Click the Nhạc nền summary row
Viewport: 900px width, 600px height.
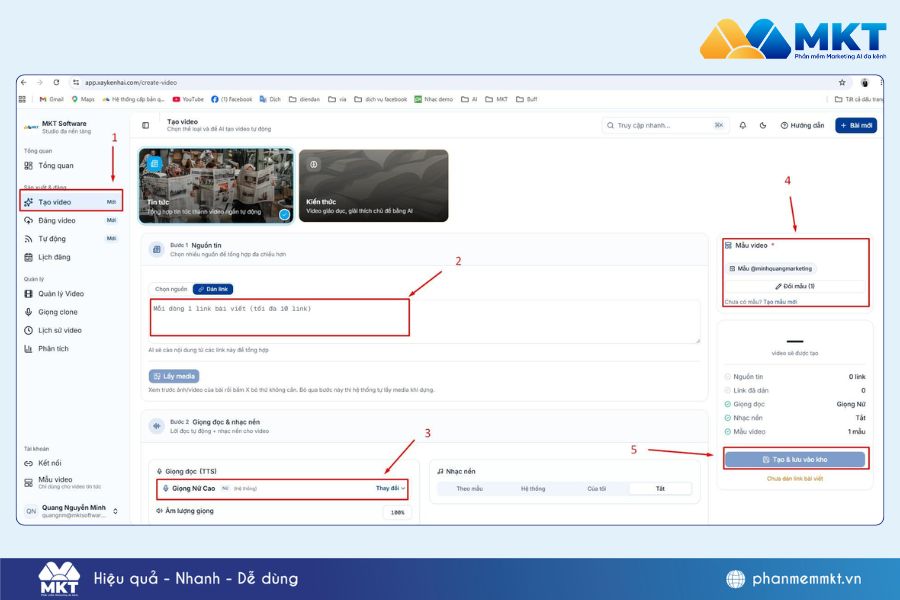click(x=795, y=418)
